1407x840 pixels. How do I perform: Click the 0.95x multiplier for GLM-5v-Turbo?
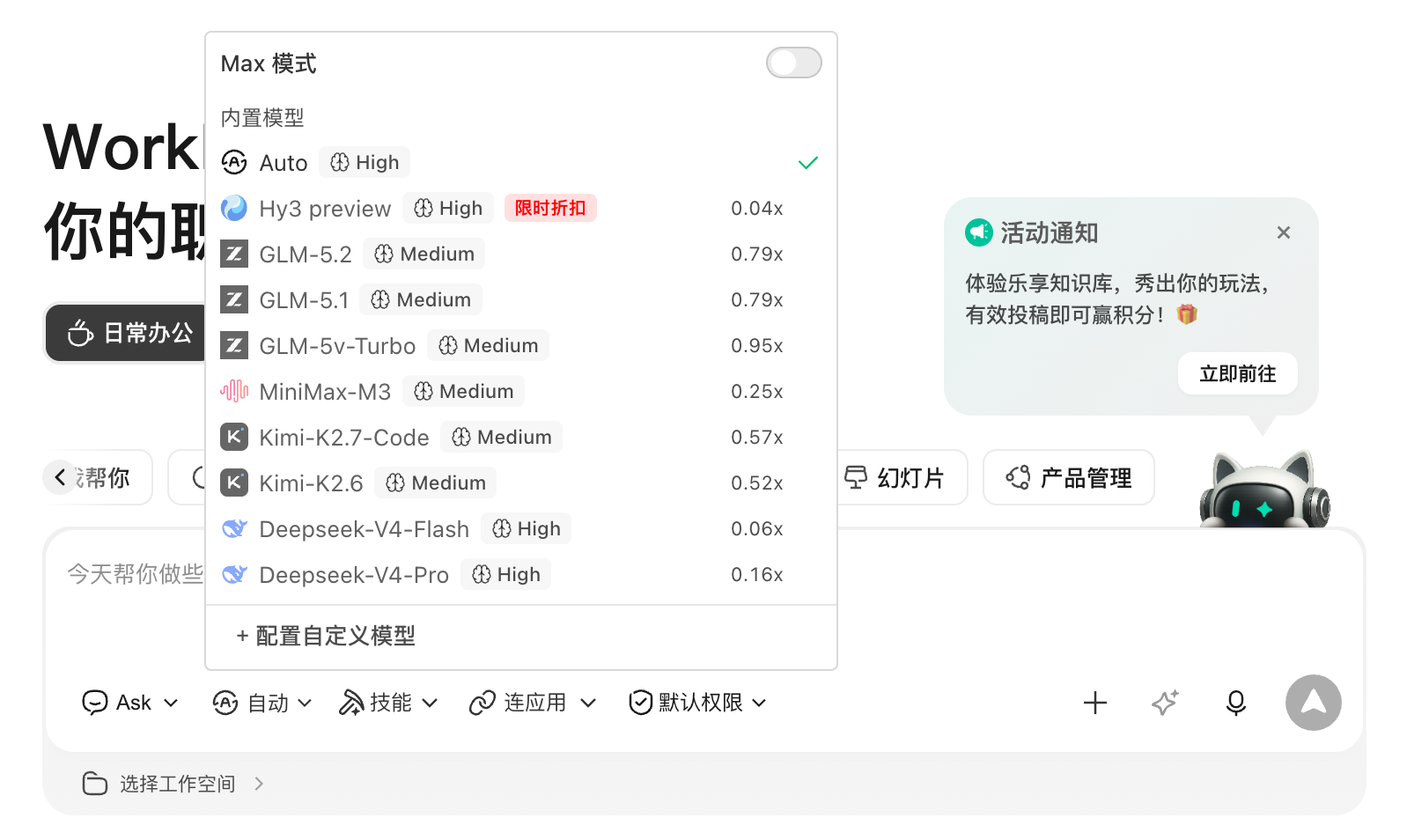tap(757, 346)
